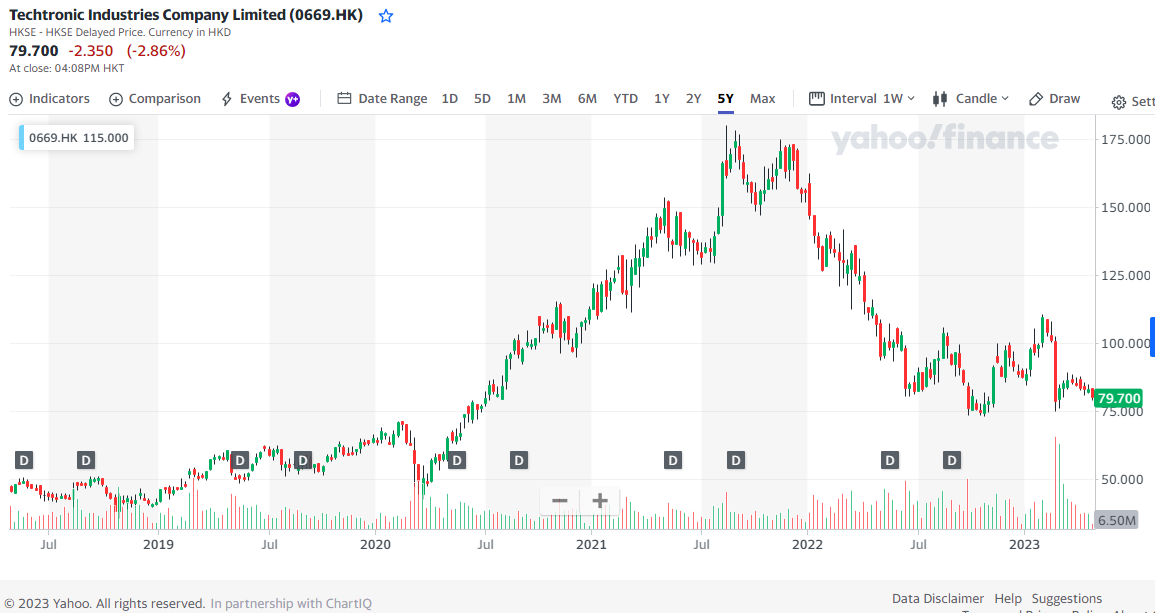Select the 5D range
This screenshot has width=1155, height=613.
tap(482, 99)
